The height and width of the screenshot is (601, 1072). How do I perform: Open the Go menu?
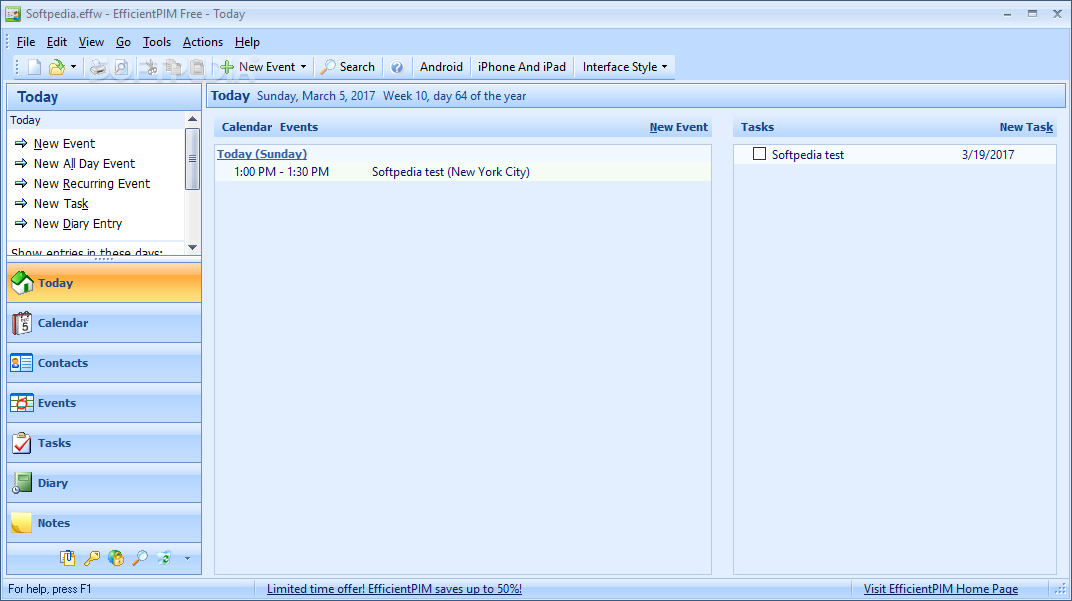(123, 42)
